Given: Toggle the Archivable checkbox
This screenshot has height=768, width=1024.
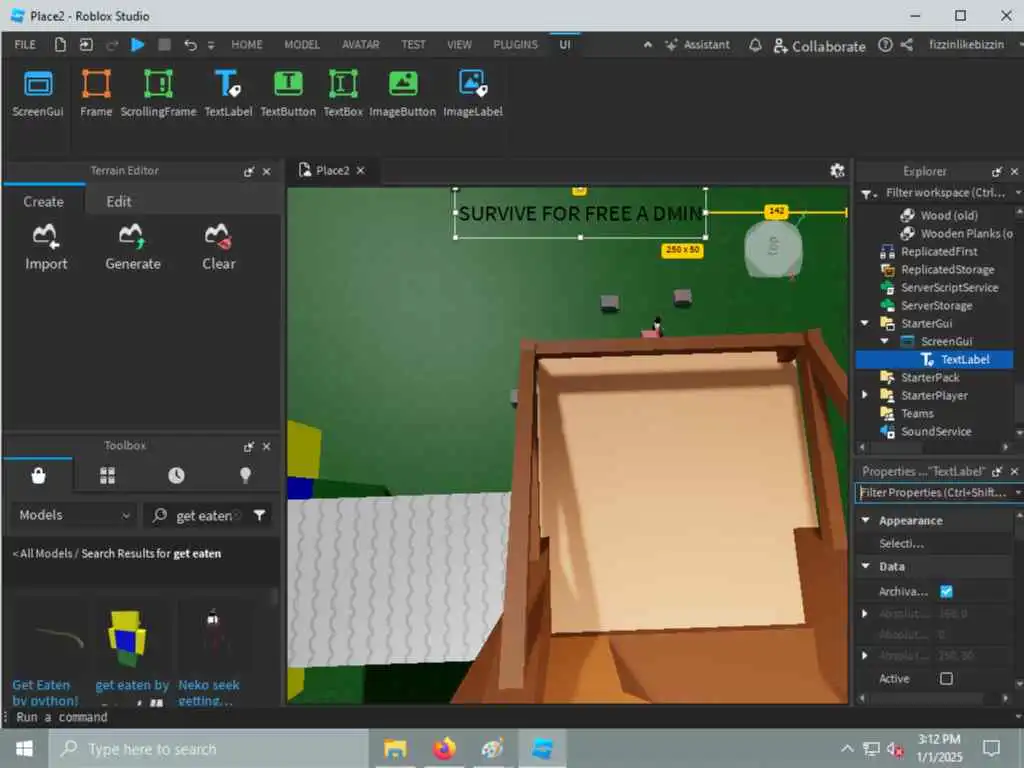Looking at the screenshot, I should [x=946, y=591].
